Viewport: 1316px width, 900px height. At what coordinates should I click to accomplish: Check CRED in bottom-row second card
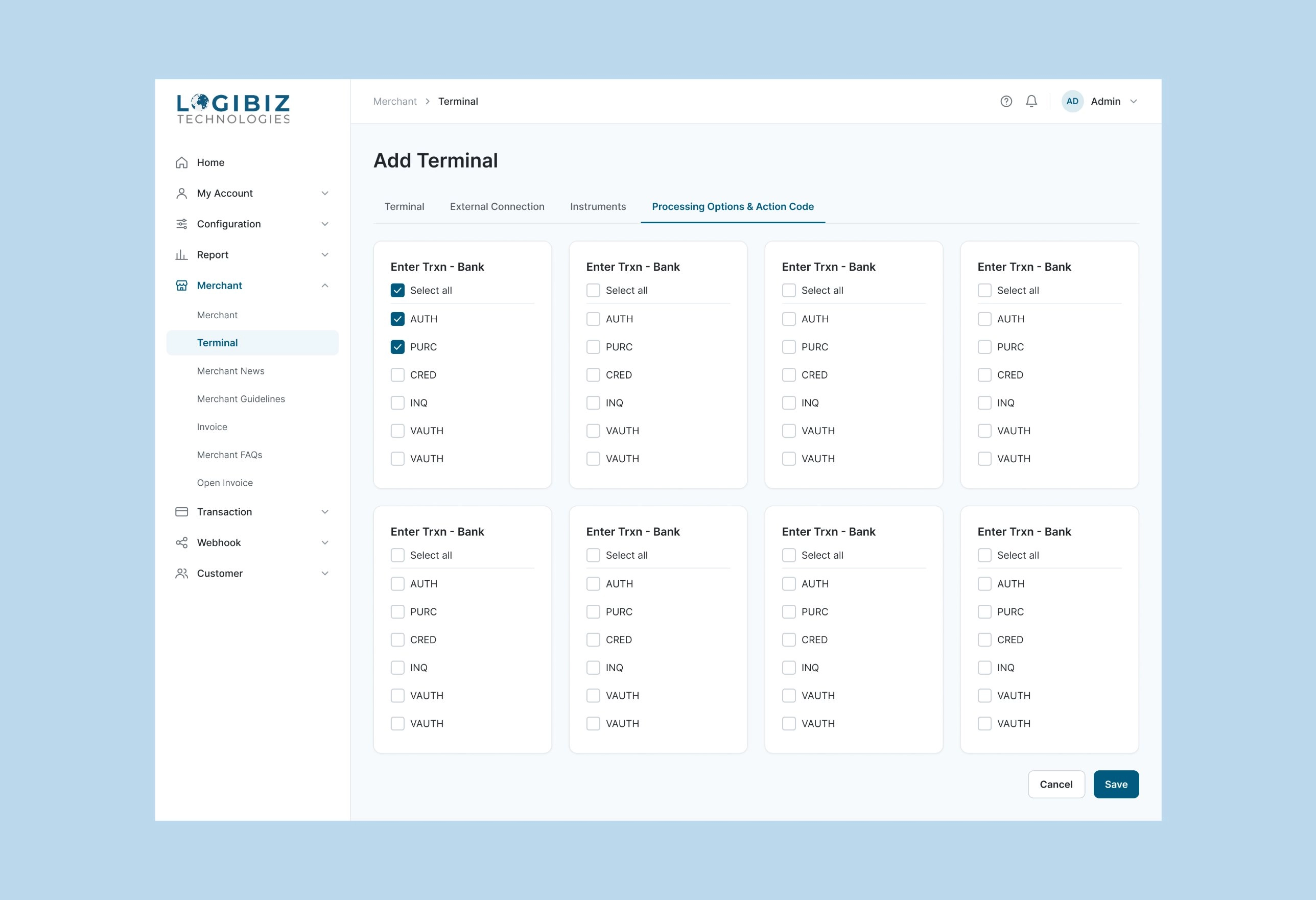click(593, 640)
